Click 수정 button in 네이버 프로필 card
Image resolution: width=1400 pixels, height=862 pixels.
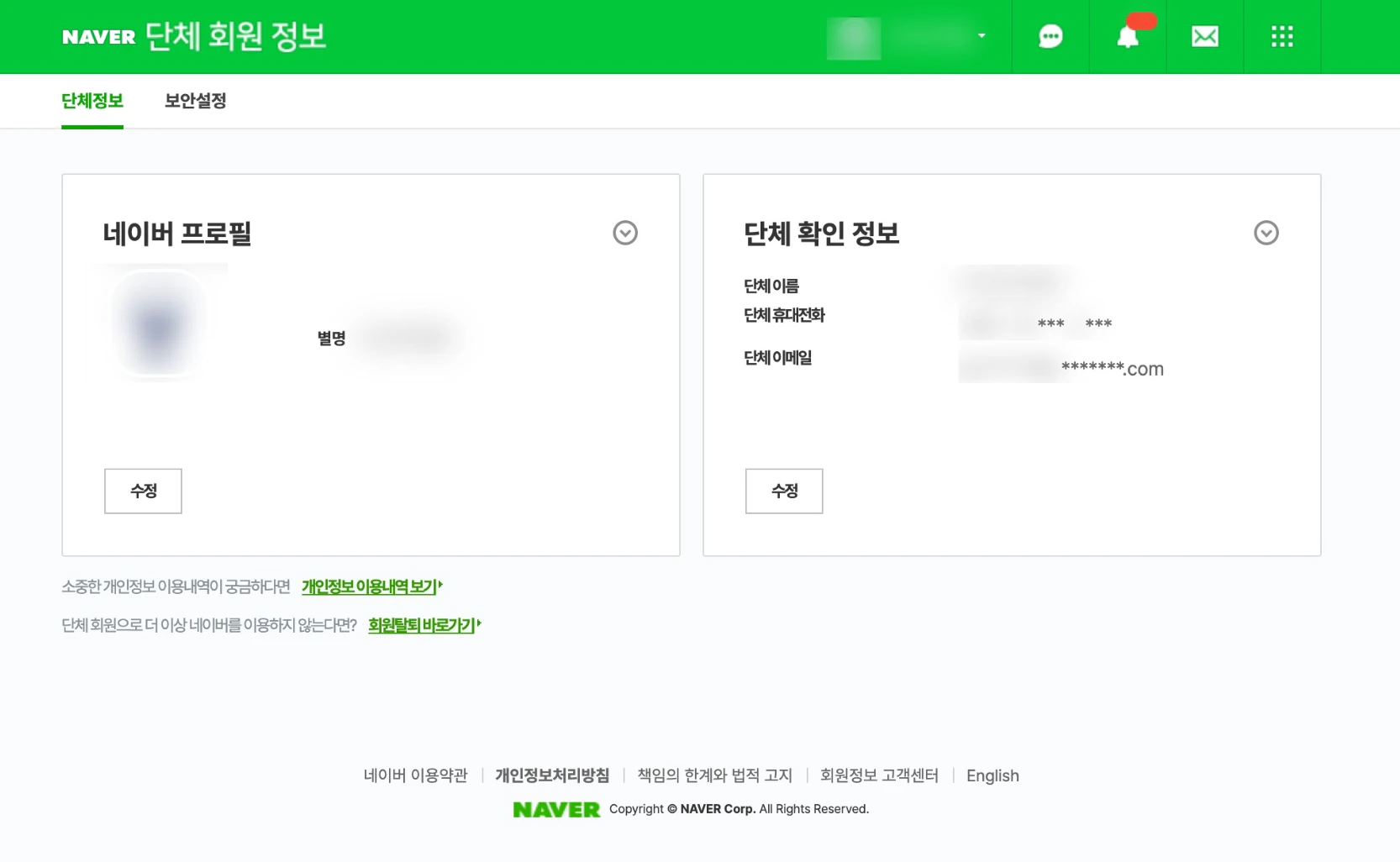coord(143,491)
